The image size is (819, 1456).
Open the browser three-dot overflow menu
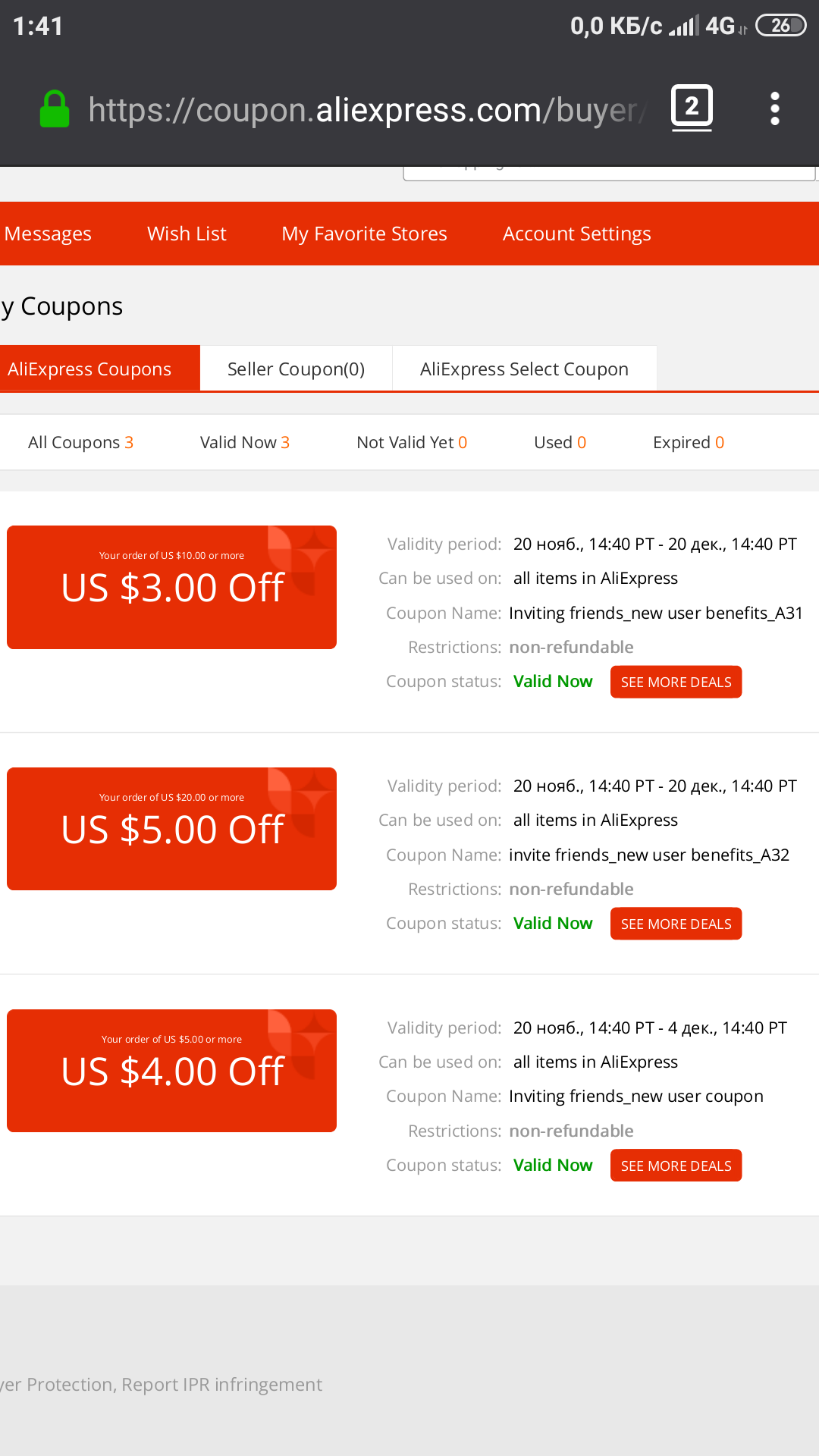(x=774, y=109)
